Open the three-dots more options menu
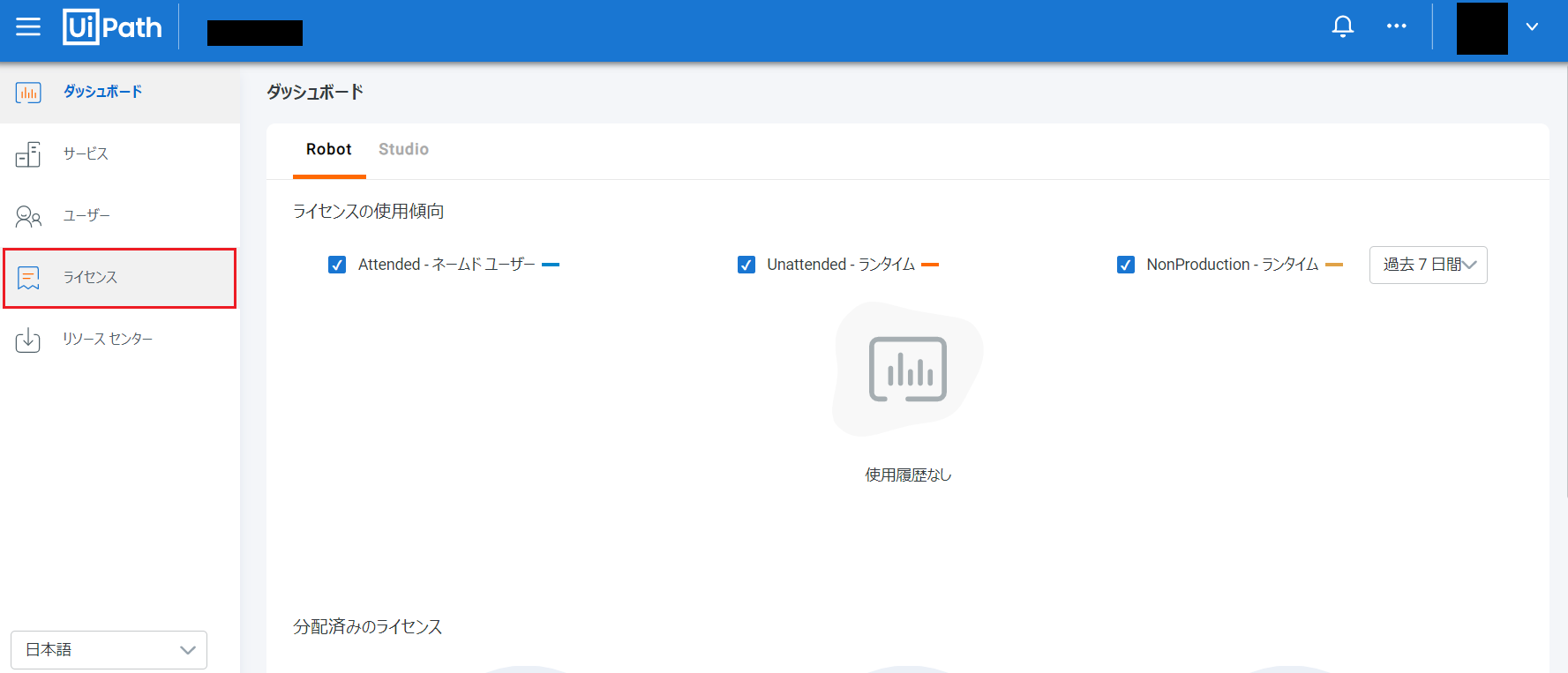 [x=1397, y=26]
